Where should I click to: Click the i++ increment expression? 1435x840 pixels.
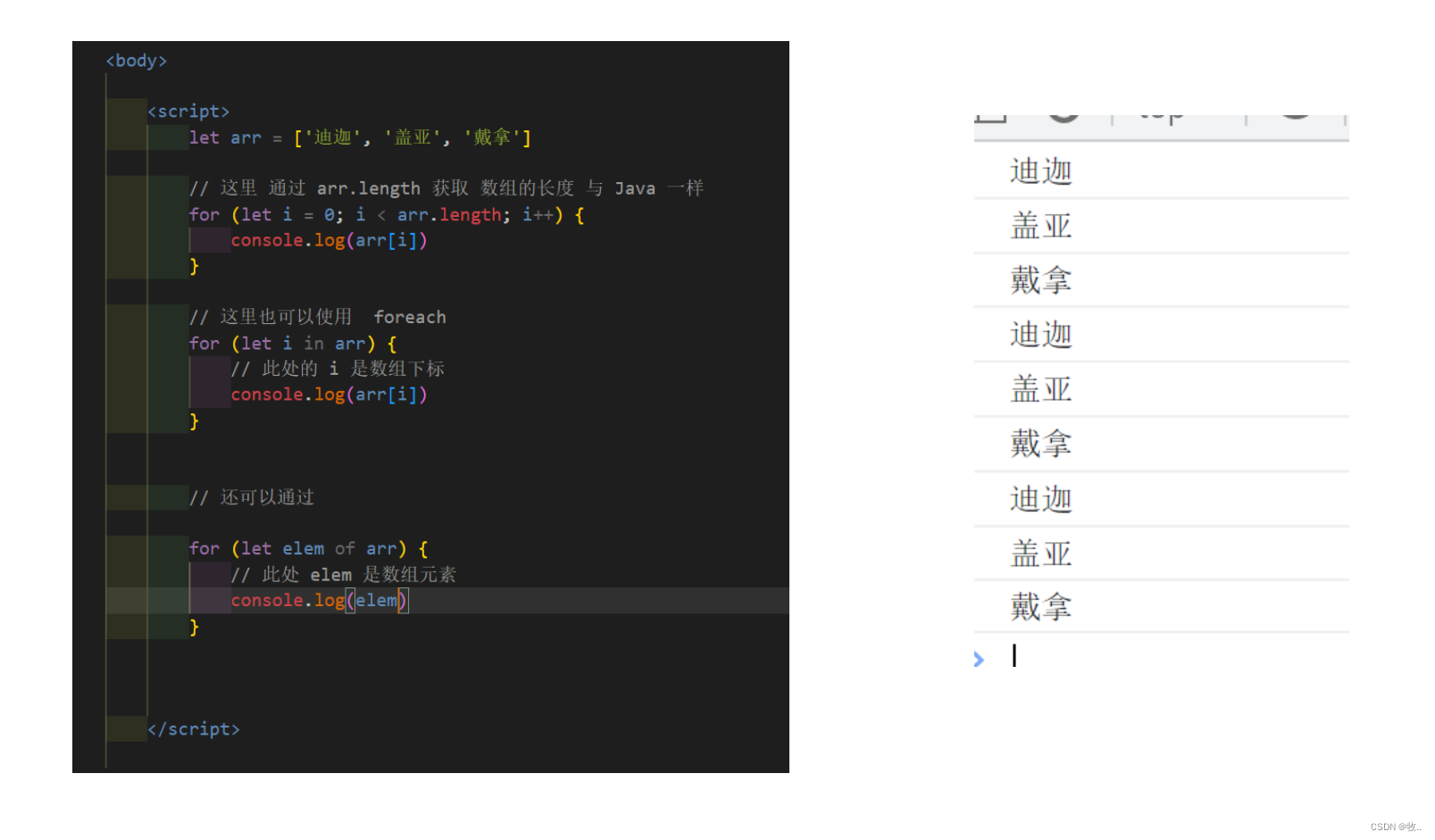[x=539, y=215]
